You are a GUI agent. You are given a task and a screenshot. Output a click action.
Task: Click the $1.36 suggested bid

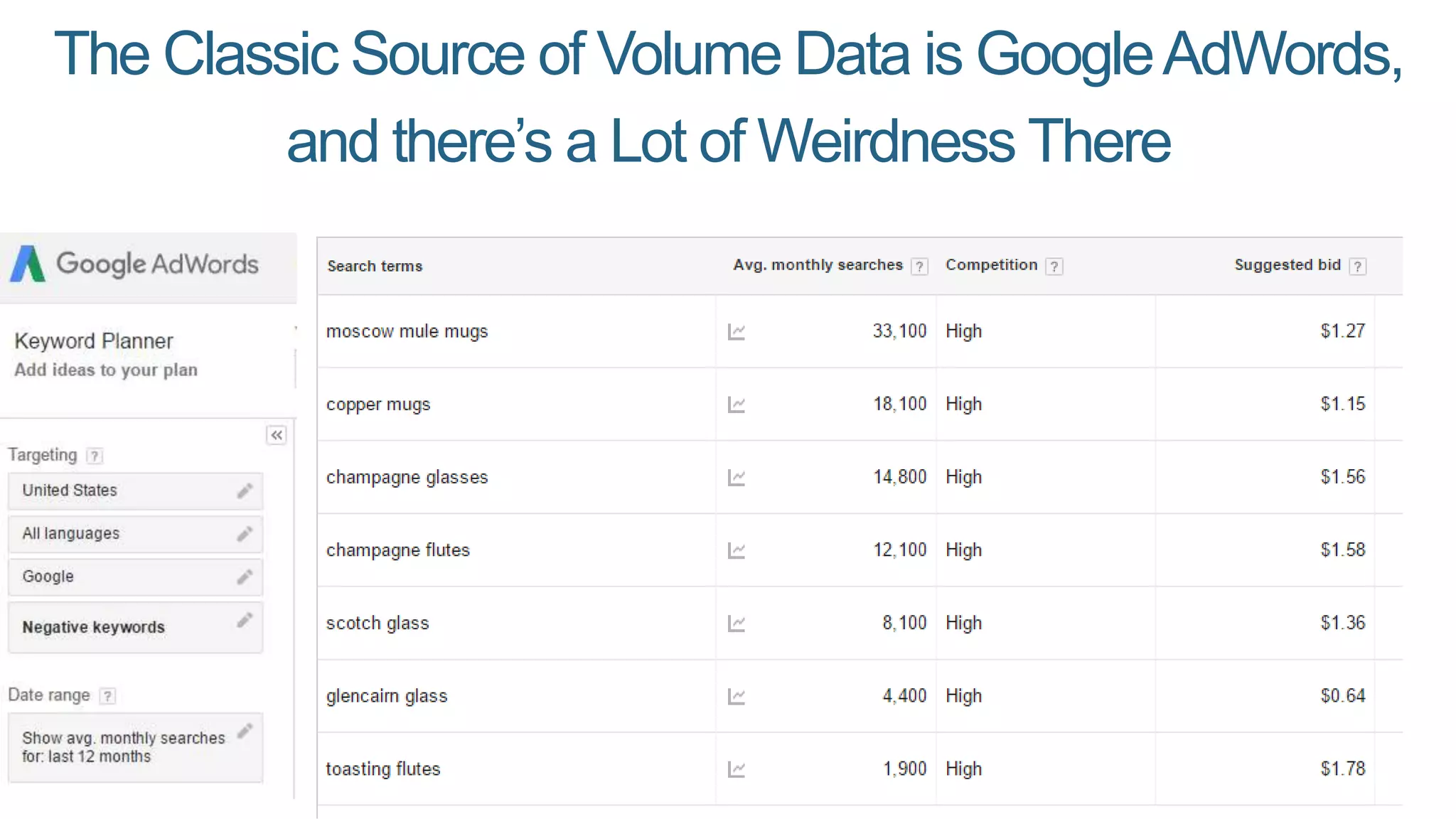1343,623
